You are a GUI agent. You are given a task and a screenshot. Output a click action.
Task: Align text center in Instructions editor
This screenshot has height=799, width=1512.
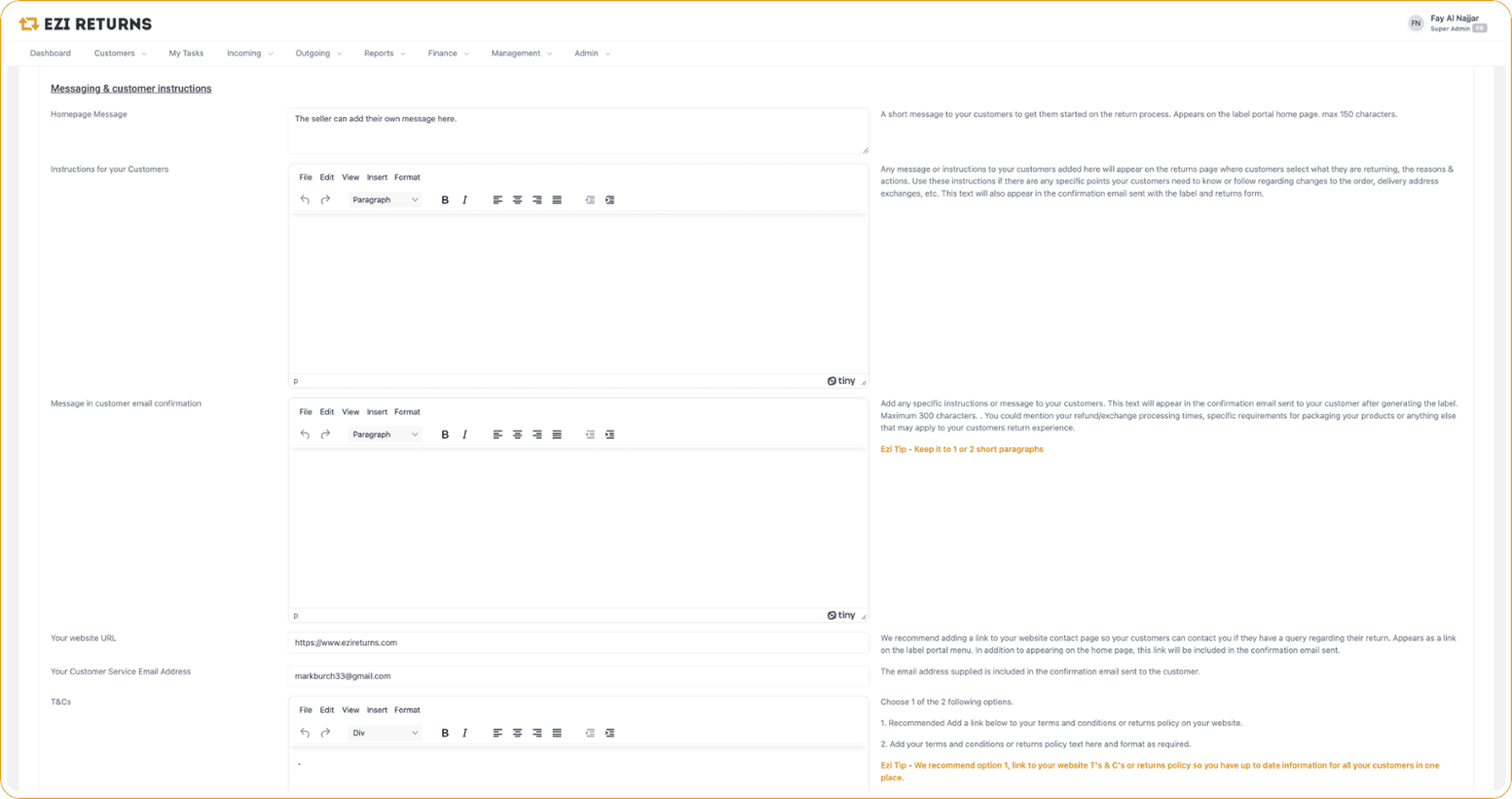[x=517, y=200]
